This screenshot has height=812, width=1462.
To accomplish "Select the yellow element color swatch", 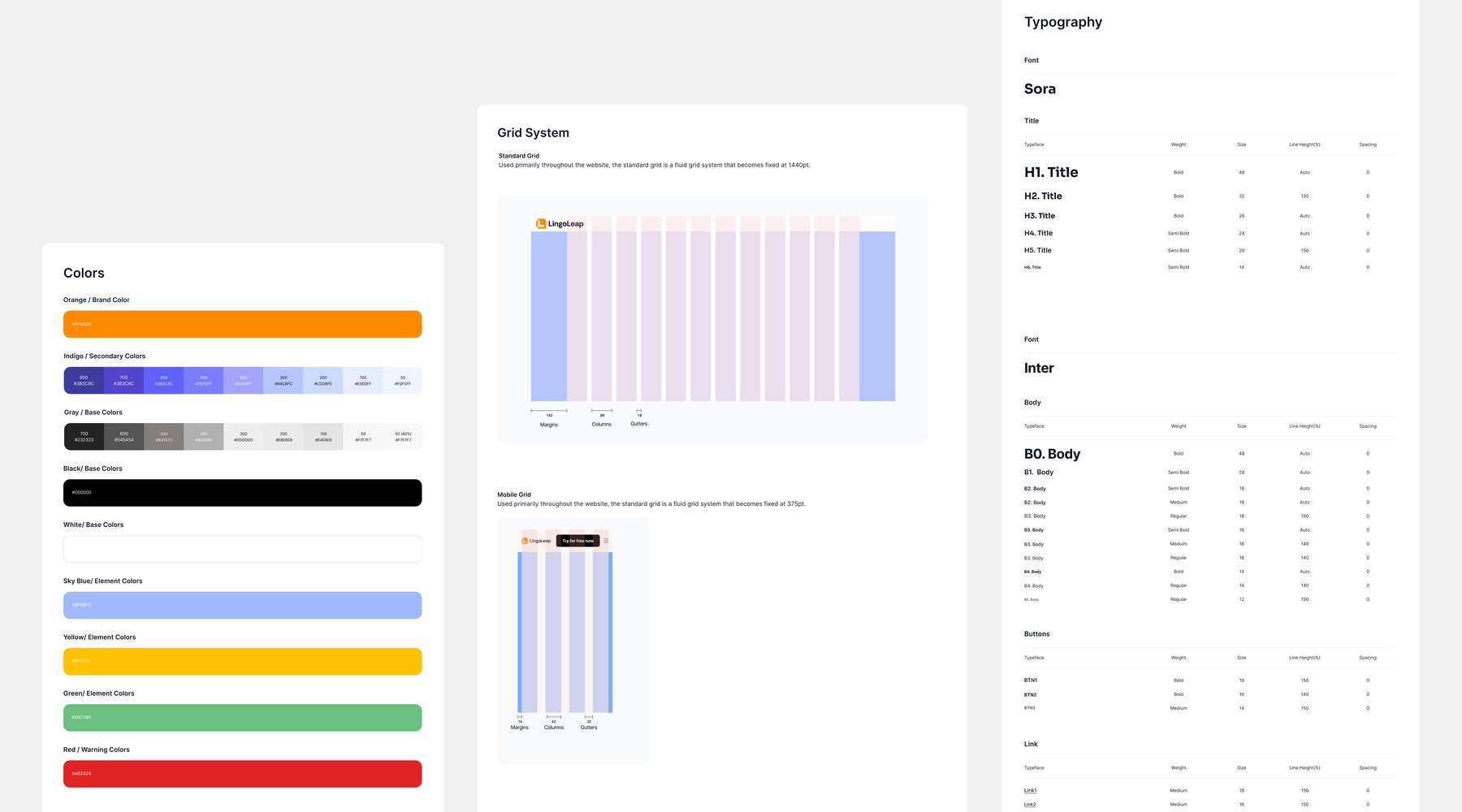I will [x=242, y=661].
